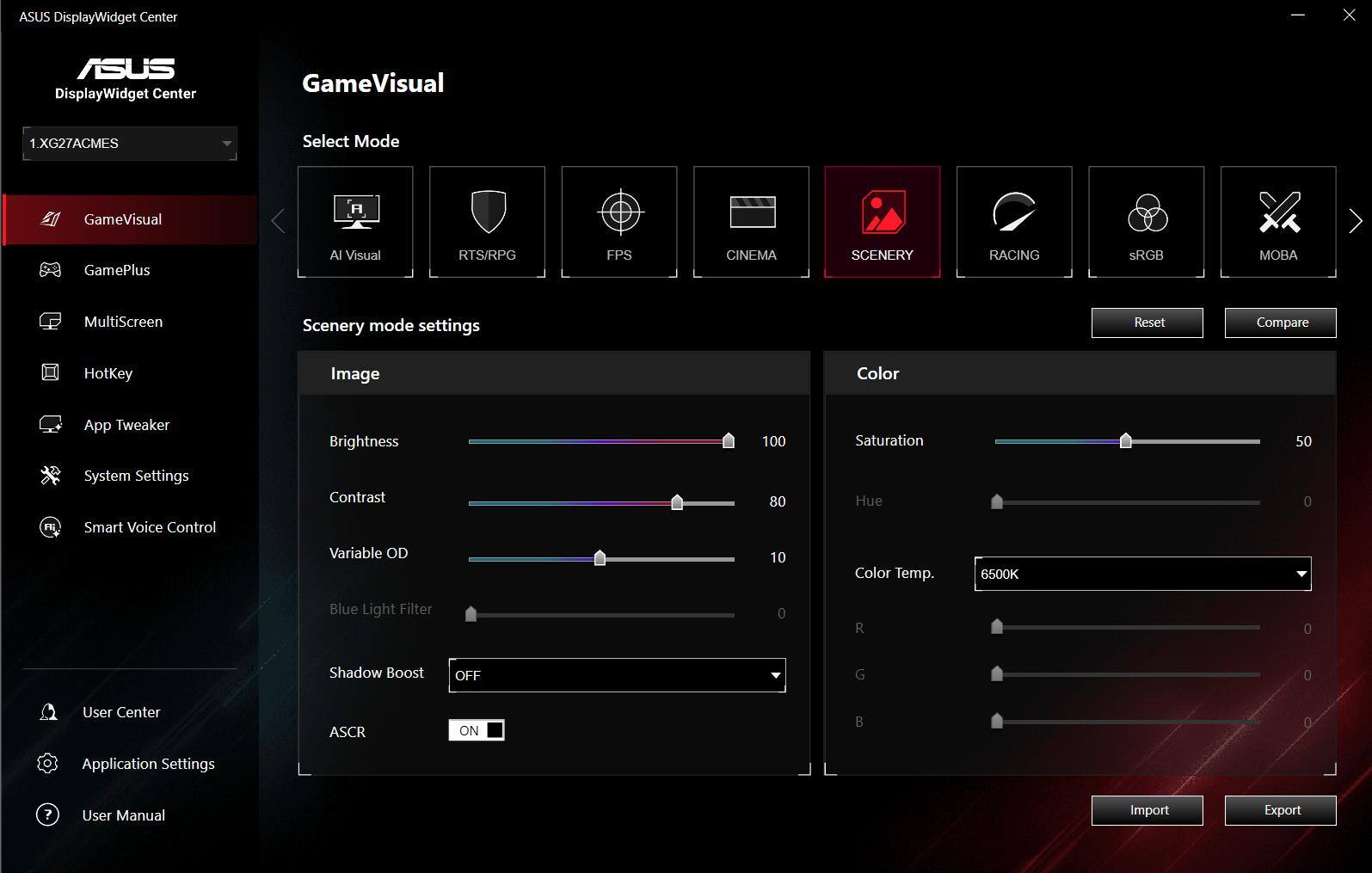Select the SCENERY picture mode
1372x873 pixels.
pos(882,222)
